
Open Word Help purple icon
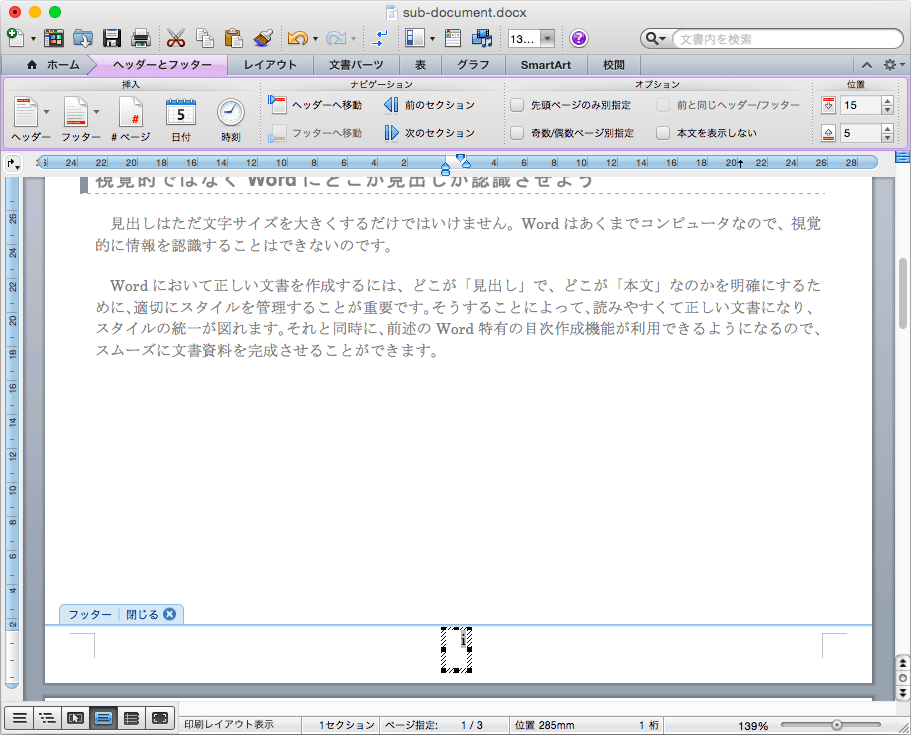tap(579, 38)
